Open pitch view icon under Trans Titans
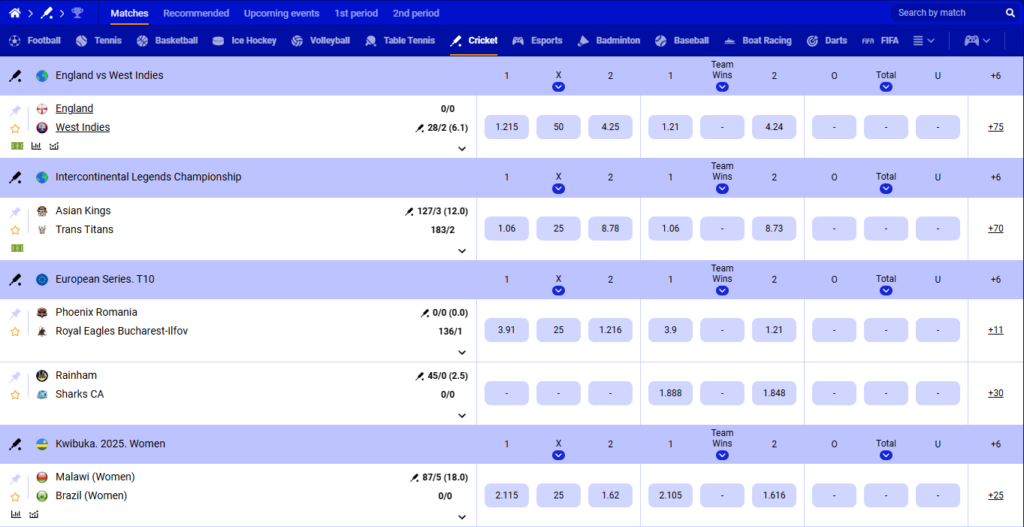The image size is (1024, 527). coord(17,248)
